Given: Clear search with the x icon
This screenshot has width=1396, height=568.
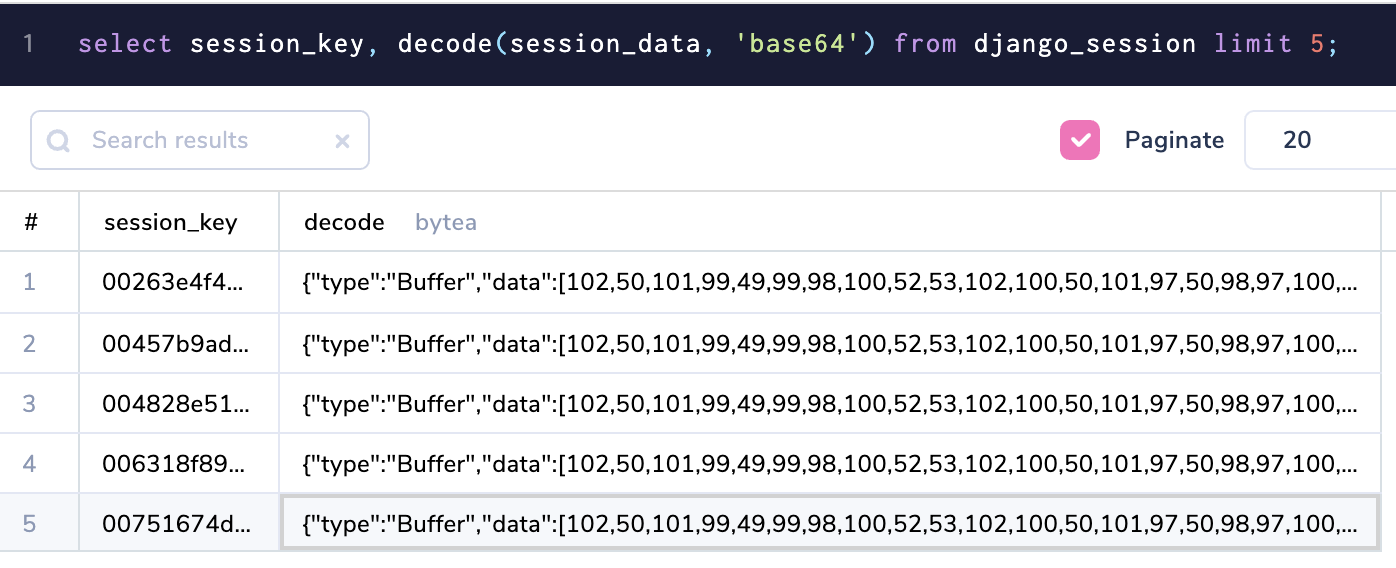Looking at the screenshot, I should point(342,141).
